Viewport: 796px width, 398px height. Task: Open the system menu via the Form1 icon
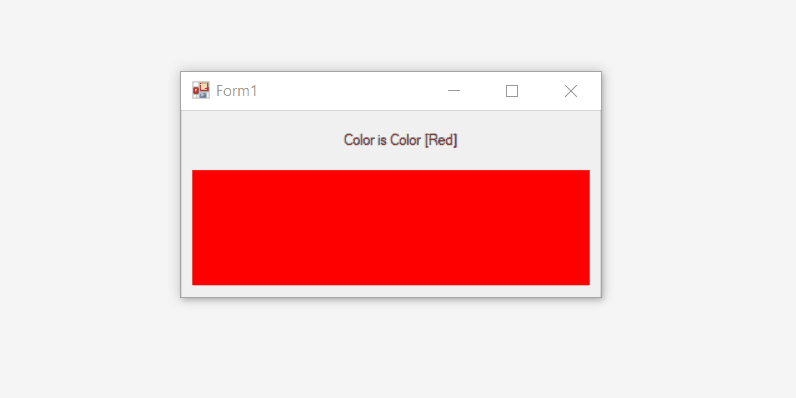point(201,90)
